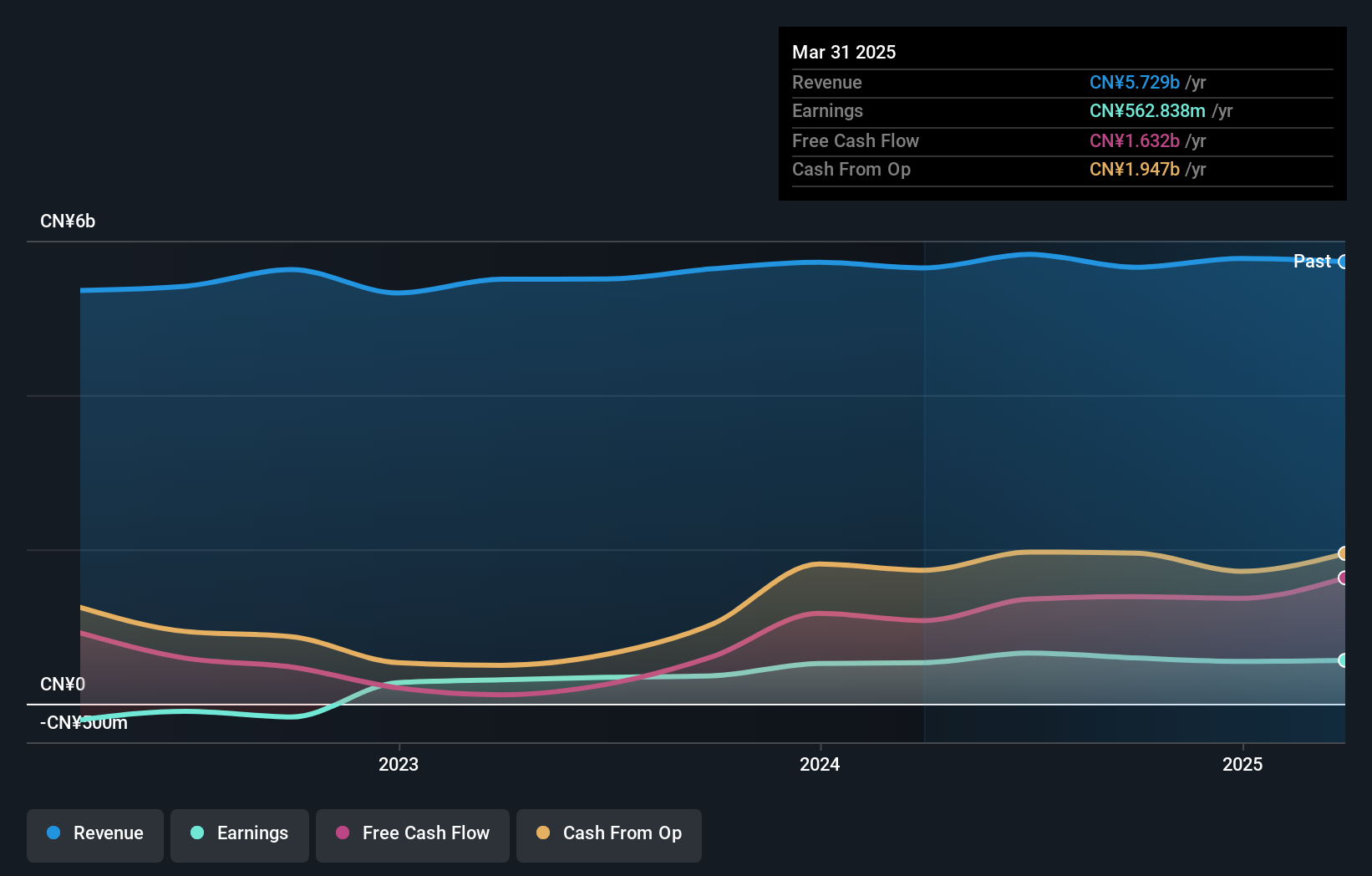This screenshot has width=1372, height=876.
Task: Click the Mar 31 2025 tooltip date
Action: tap(844, 52)
